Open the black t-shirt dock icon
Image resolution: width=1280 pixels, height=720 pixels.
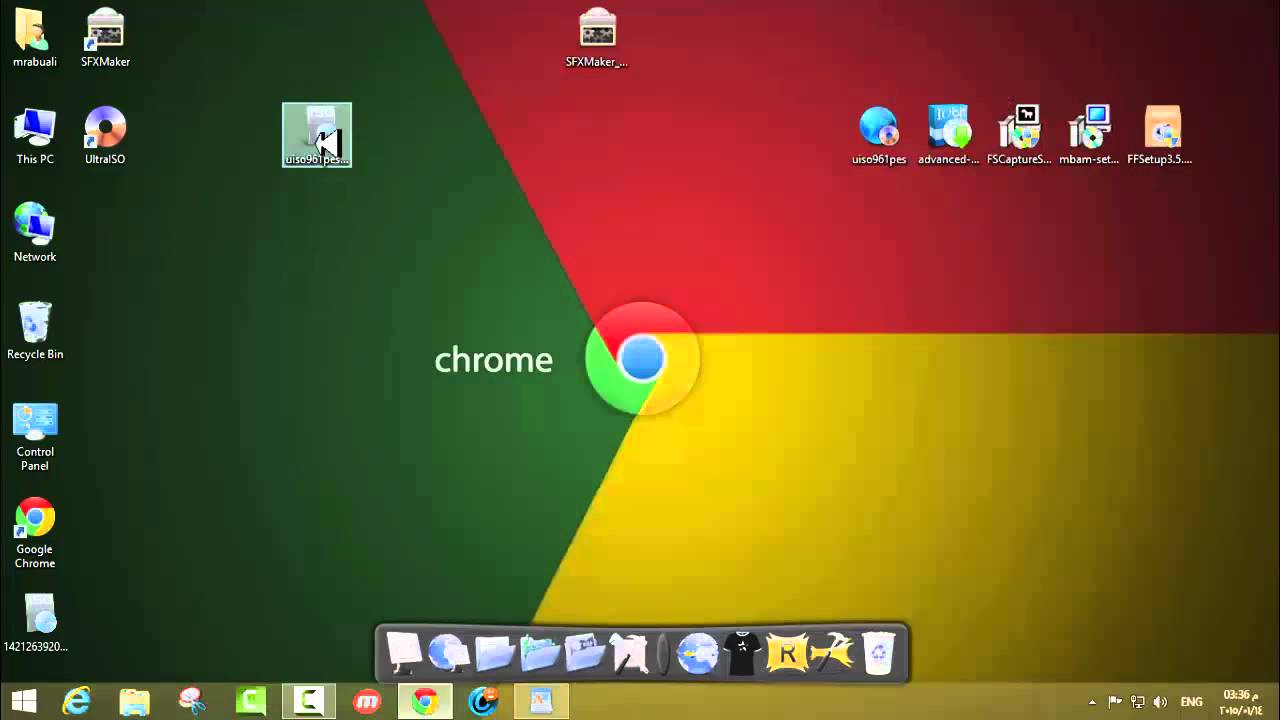[x=742, y=654]
